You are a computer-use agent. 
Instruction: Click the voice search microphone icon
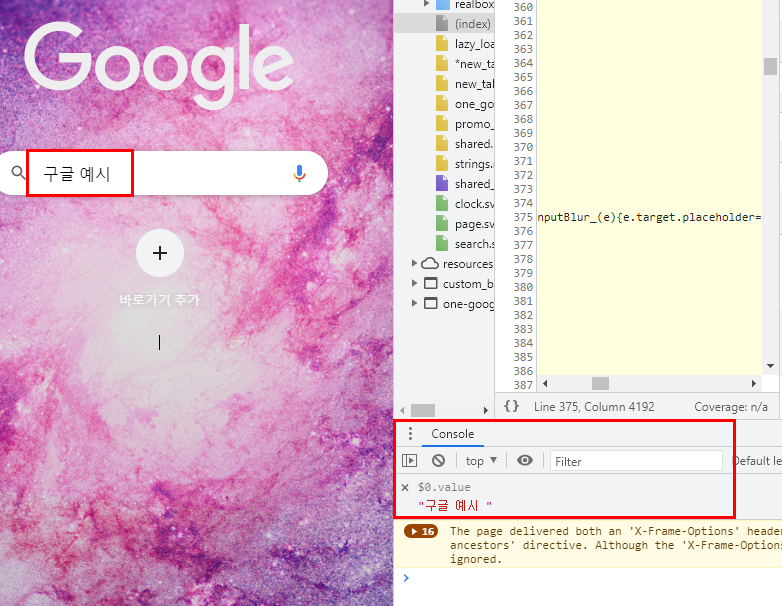pyautogui.click(x=299, y=173)
